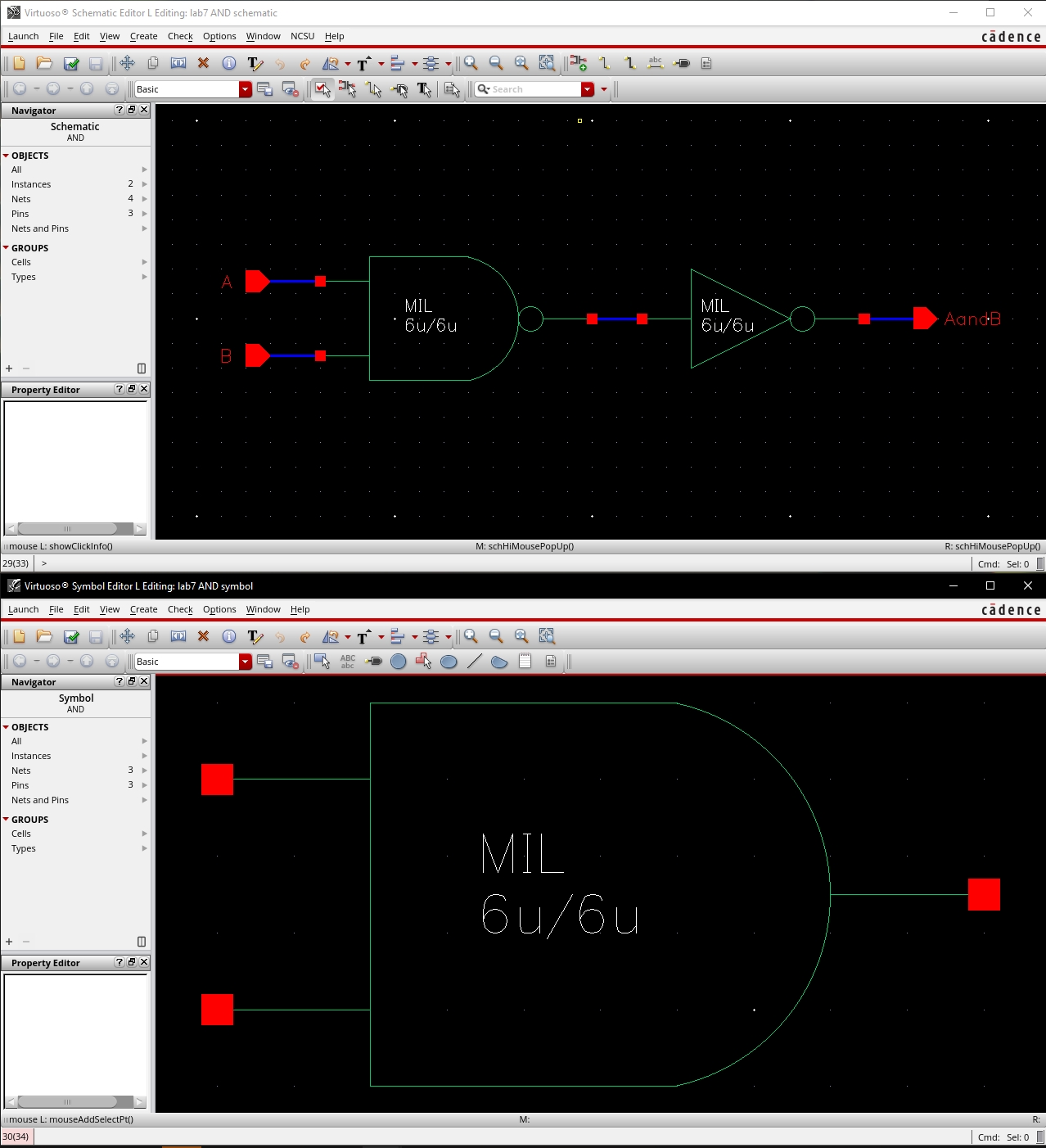The width and height of the screenshot is (1046, 1148).
Task: Click right scroll arrow in Symbol Property Editor
Action: (140, 1102)
